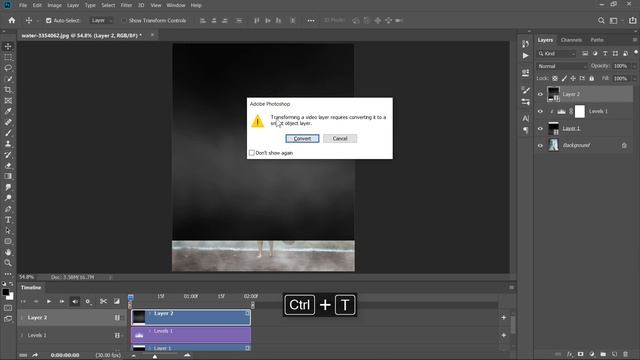Toggle lock transparent pixels icon
Viewport: 640px width, 360px height.
[x=555, y=78]
